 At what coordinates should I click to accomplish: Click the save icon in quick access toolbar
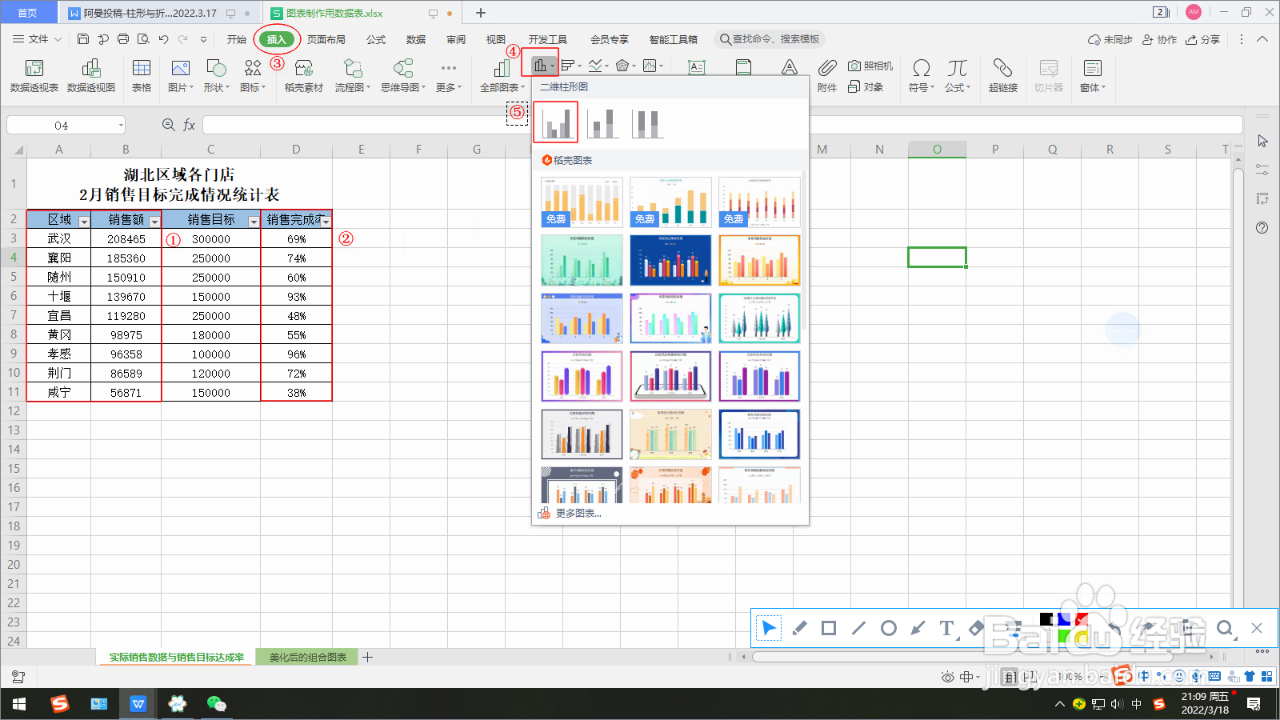pyautogui.click(x=84, y=39)
